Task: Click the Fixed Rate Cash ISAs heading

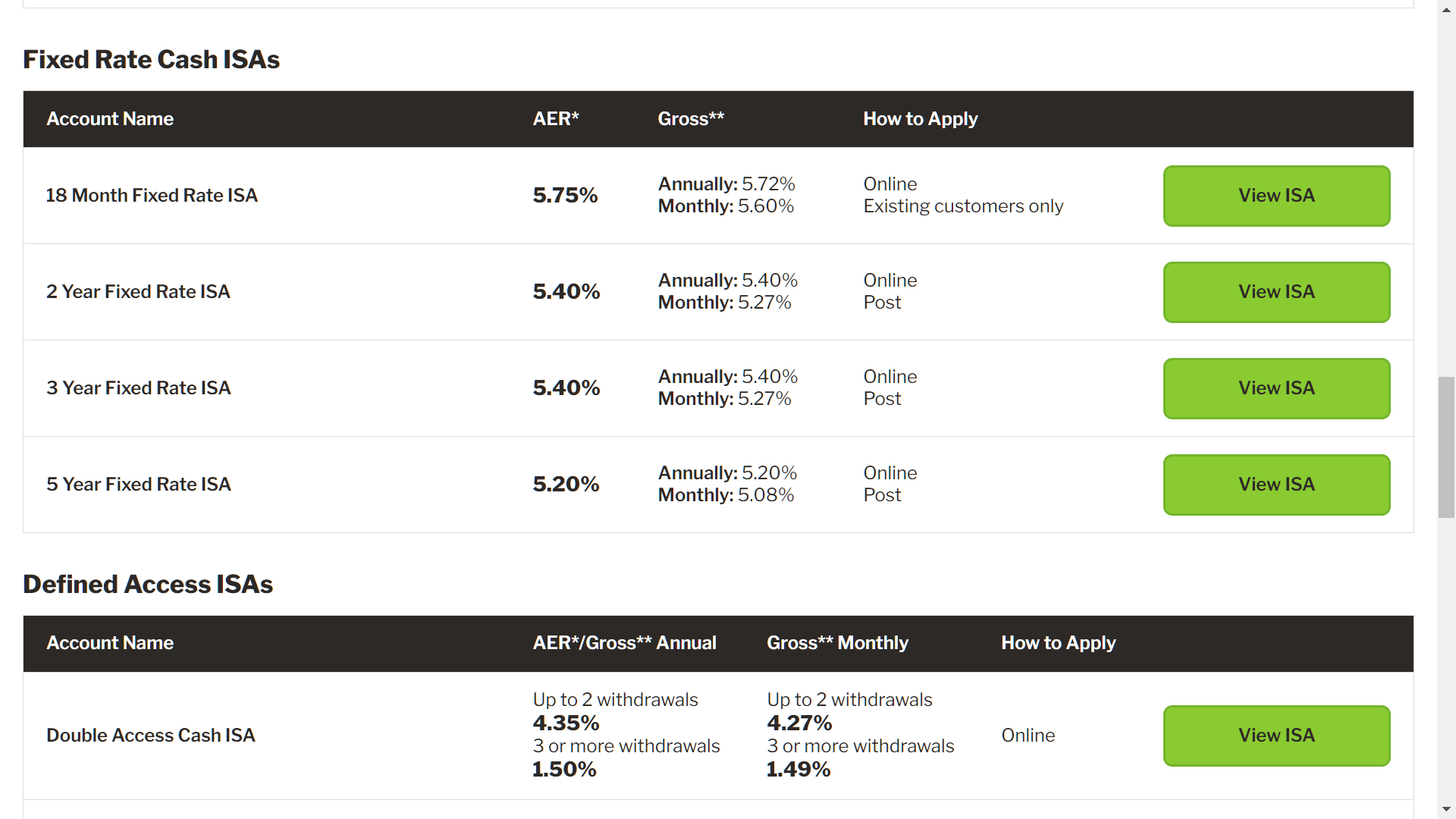Action: (152, 59)
